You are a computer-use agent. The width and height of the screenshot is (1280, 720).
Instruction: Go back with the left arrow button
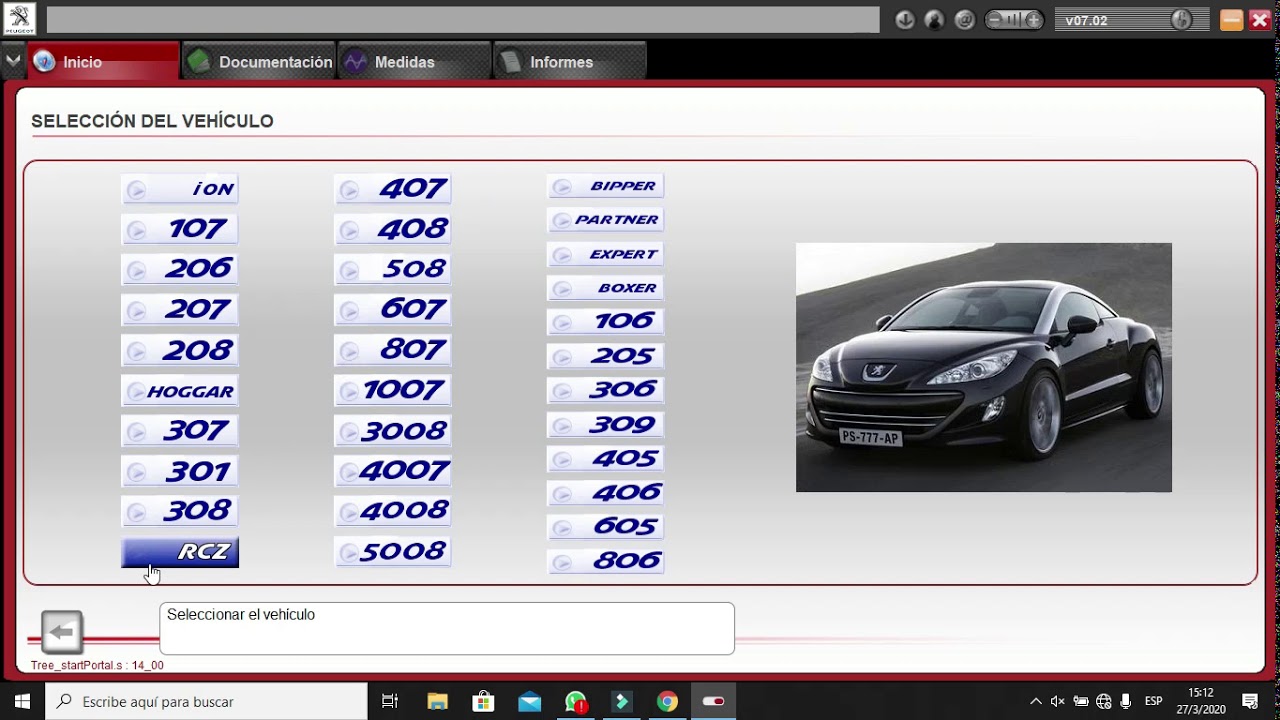point(62,632)
